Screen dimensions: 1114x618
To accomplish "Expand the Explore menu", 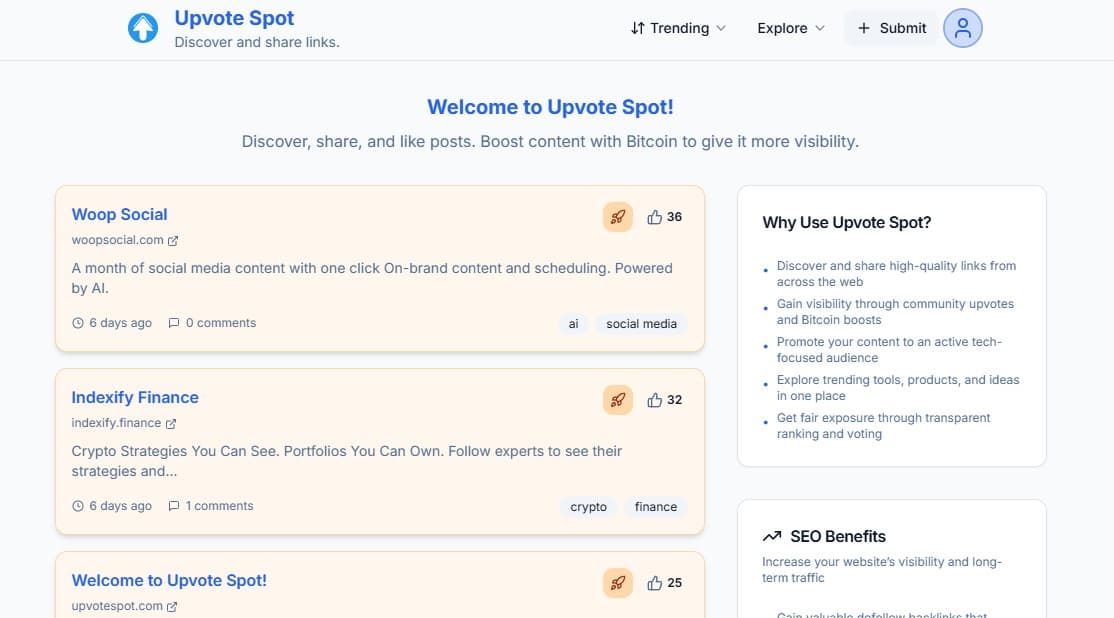I will tap(790, 28).
